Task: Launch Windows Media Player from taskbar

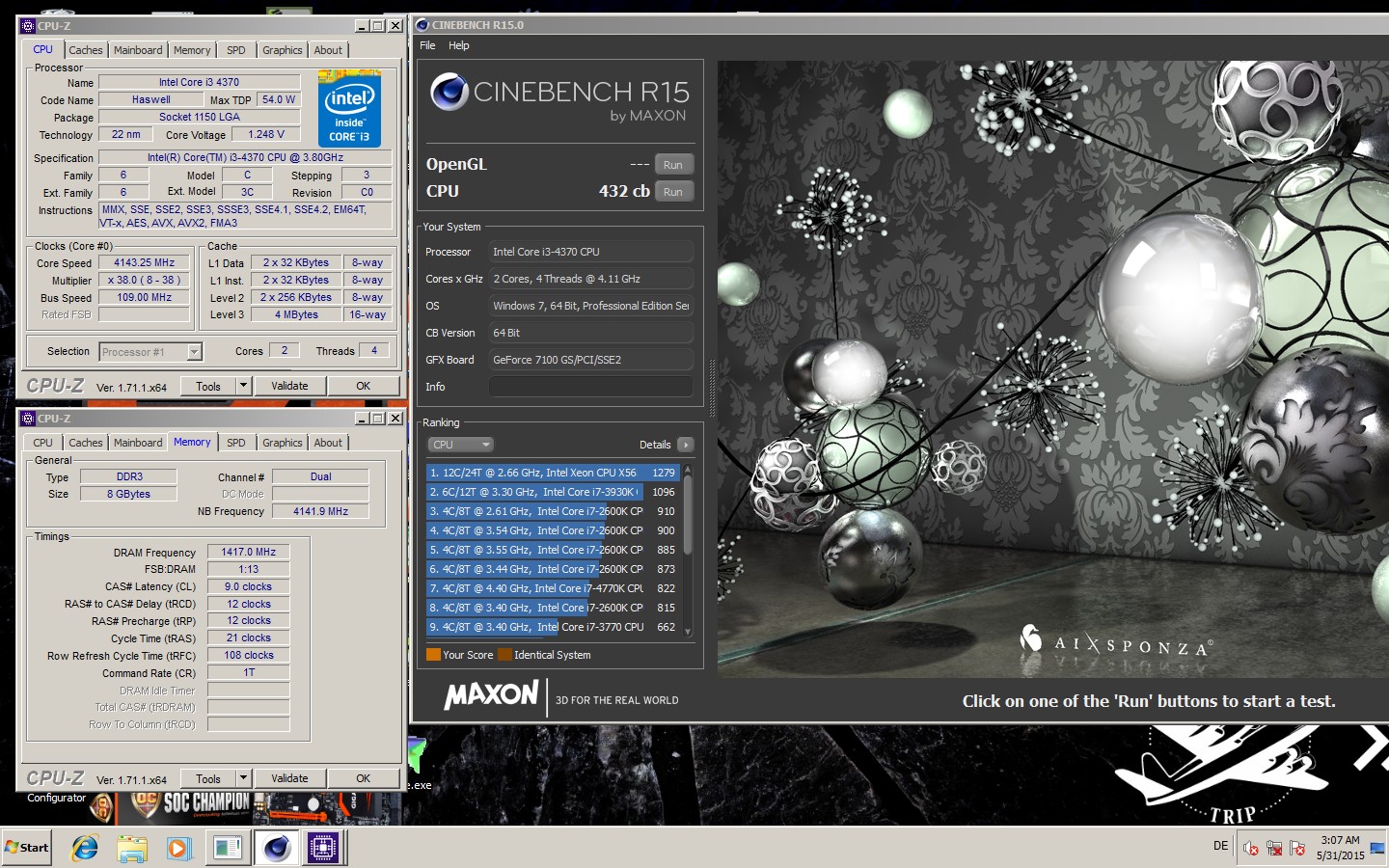Action: [x=179, y=848]
